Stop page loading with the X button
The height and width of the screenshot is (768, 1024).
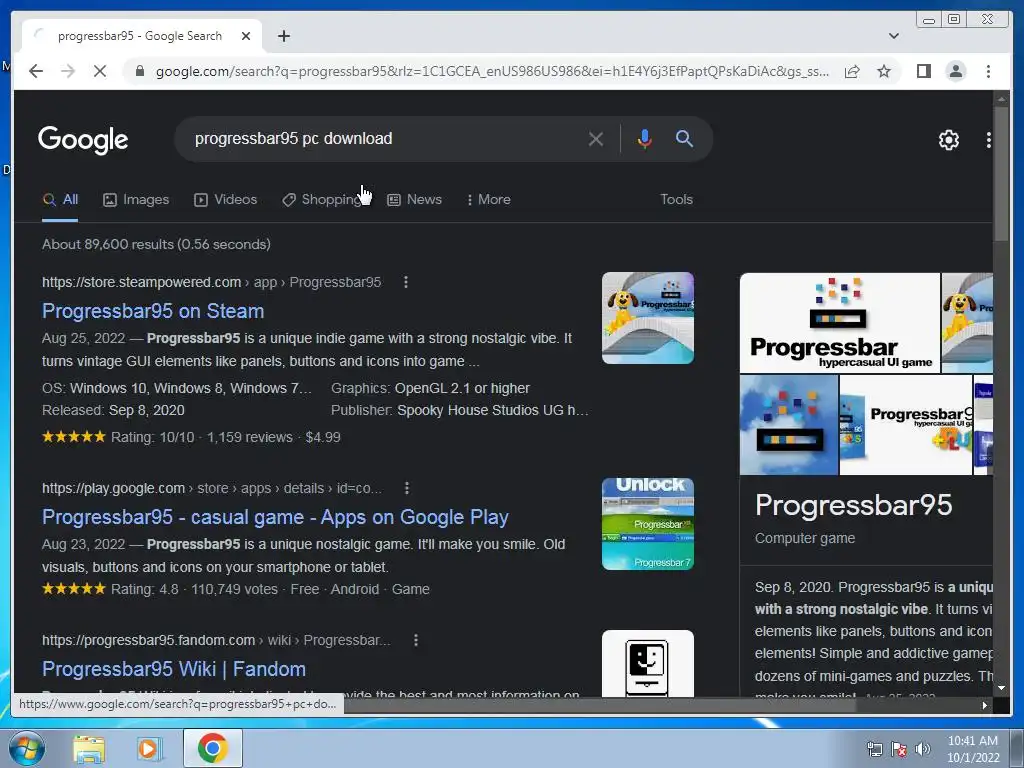pos(100,71)
